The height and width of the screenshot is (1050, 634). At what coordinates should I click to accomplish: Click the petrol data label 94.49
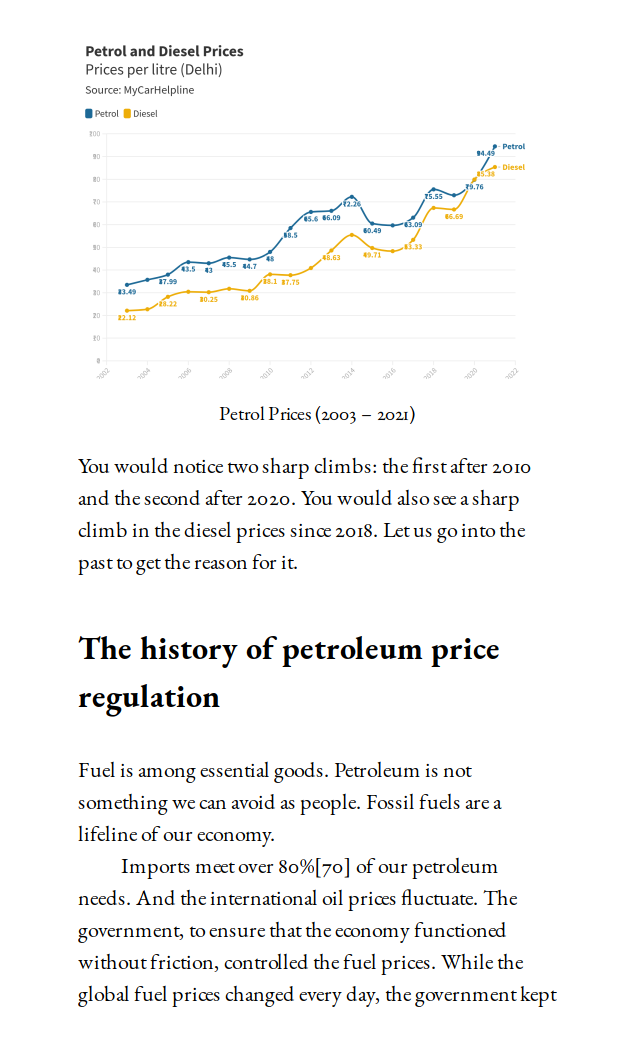click(485, 153)
